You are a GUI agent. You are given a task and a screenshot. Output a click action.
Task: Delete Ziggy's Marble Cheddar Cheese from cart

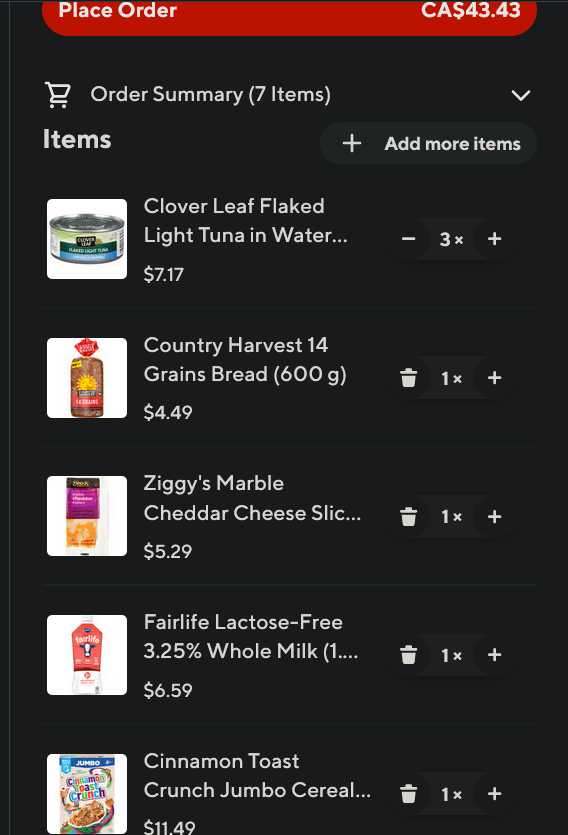(x=408, y=516)
